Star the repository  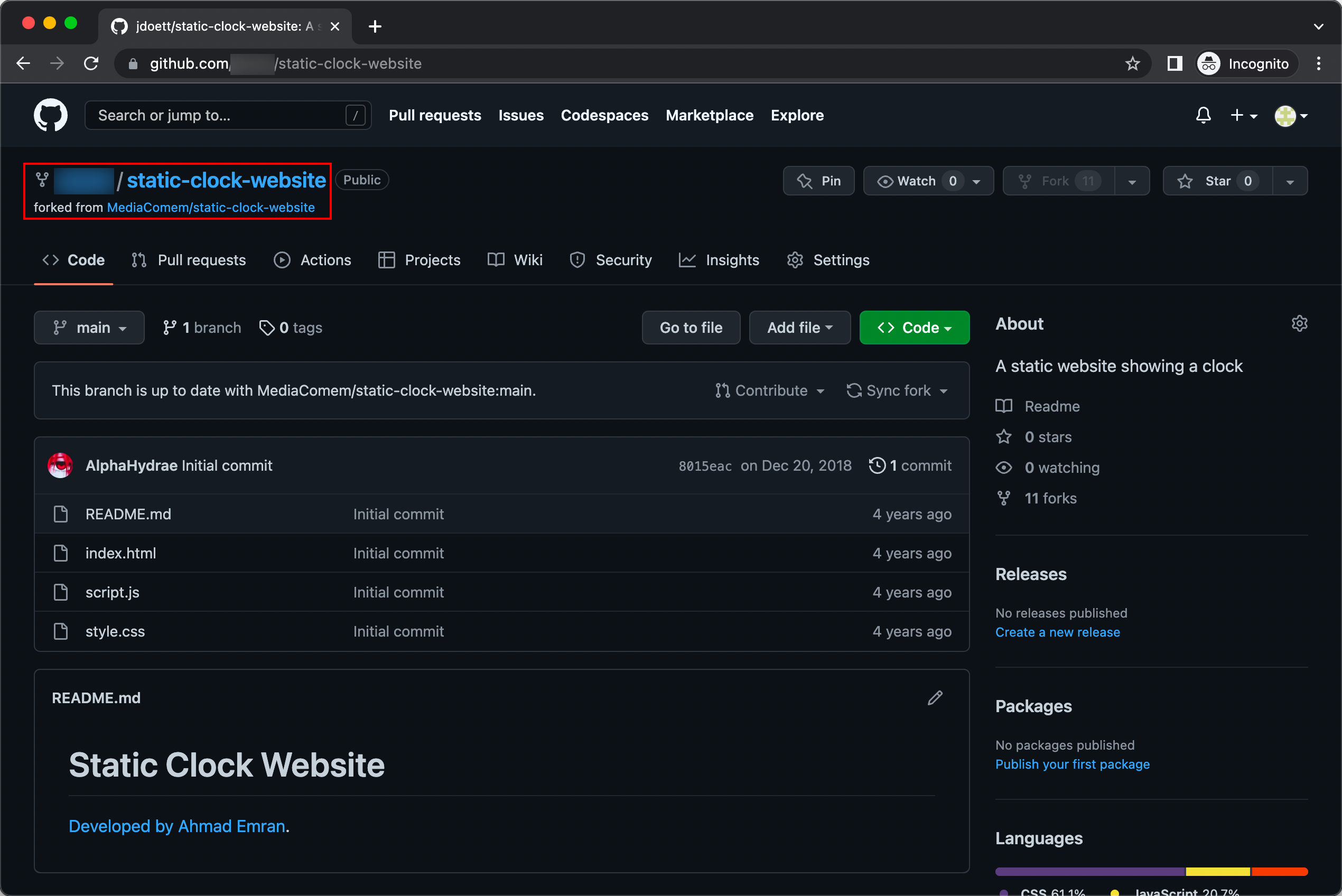[x=1216, y=181]
